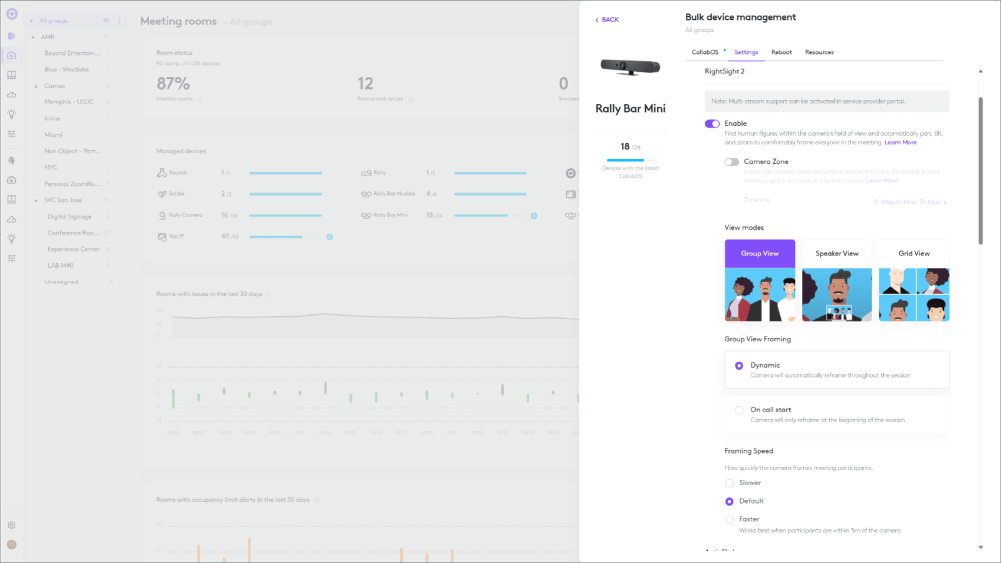Click the Tap IP device icon
This screenshot has width=1001, height=563.
click(x=162, y=236)
